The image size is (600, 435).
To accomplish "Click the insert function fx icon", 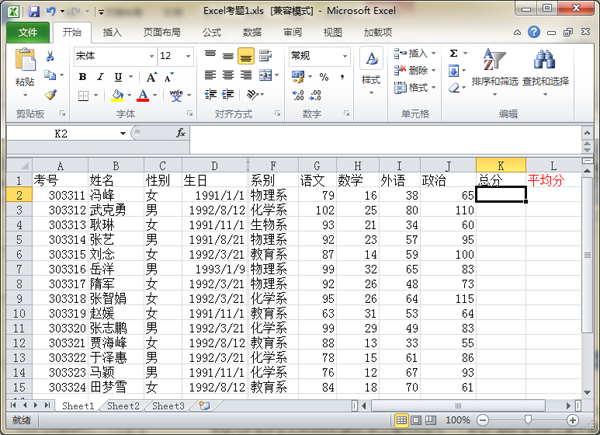I will (x=181, y=132).
